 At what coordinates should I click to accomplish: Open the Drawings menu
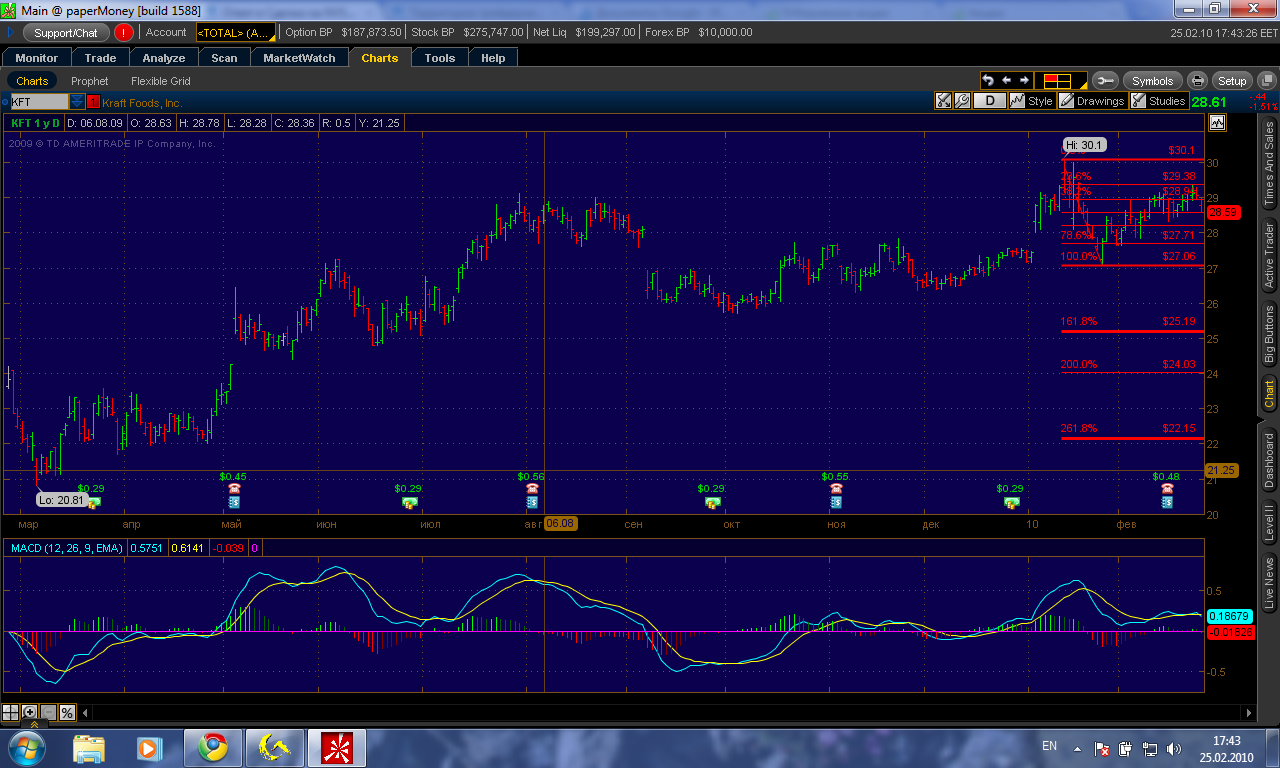pos(1092,101)
